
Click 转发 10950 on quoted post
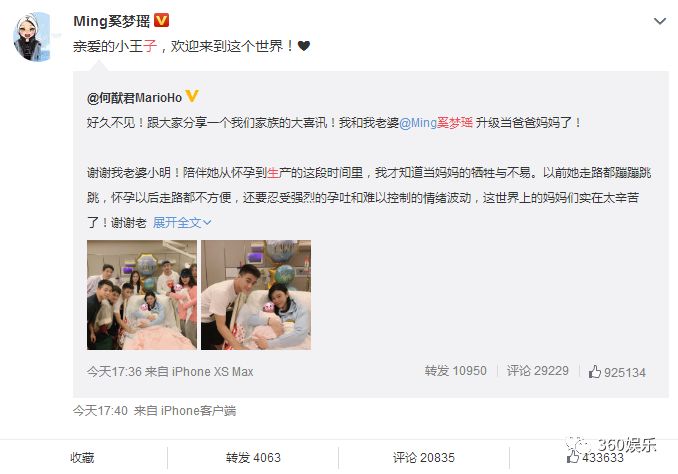pyautogui.click(x=455, y=371)
